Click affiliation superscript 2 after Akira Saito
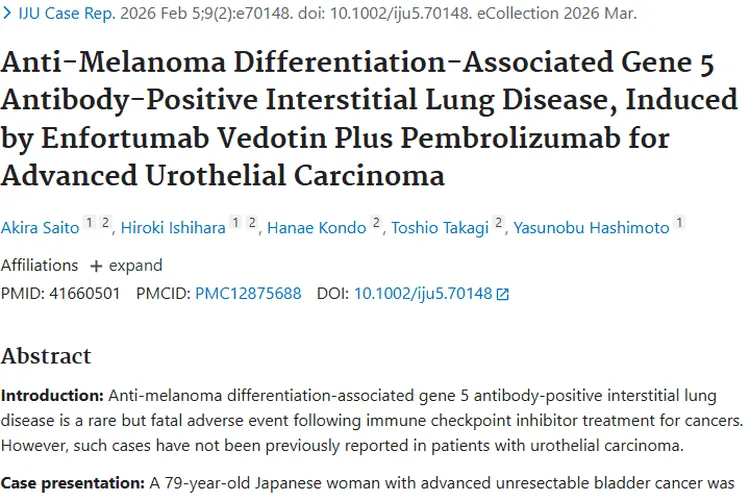 click(x=105, y=224)
